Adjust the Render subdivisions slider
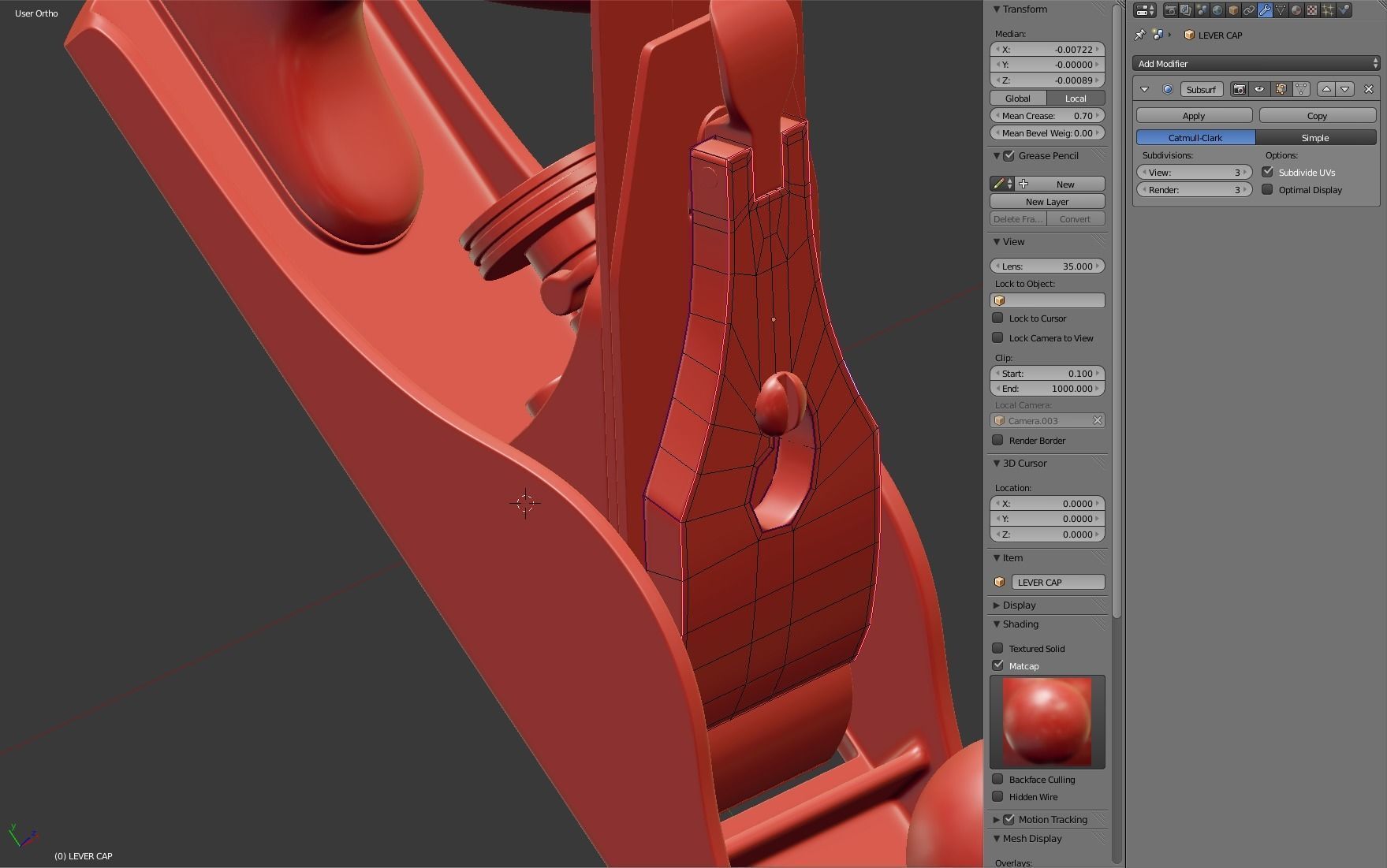 pos(1194,190)
